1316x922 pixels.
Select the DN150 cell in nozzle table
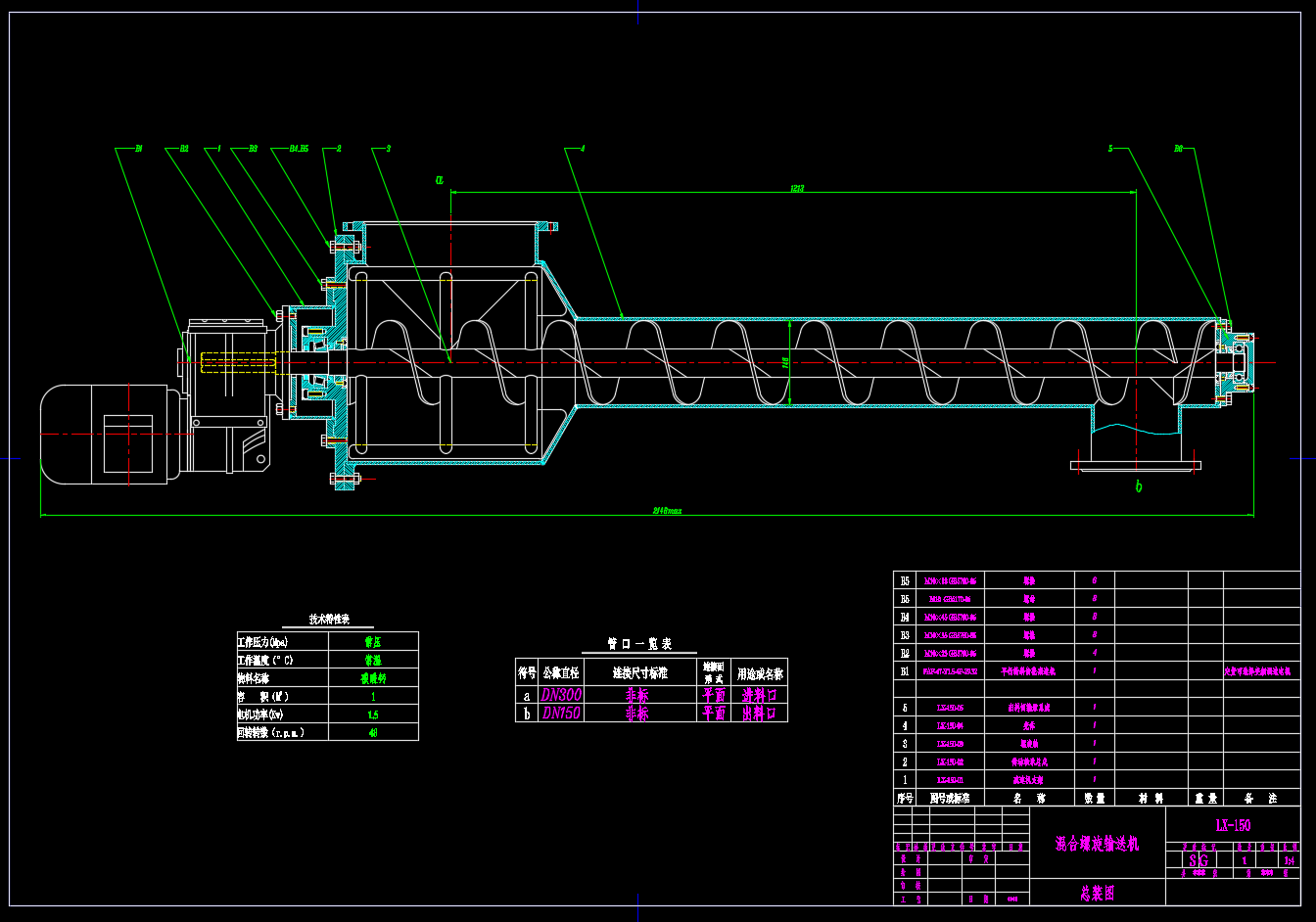(562, 714)
